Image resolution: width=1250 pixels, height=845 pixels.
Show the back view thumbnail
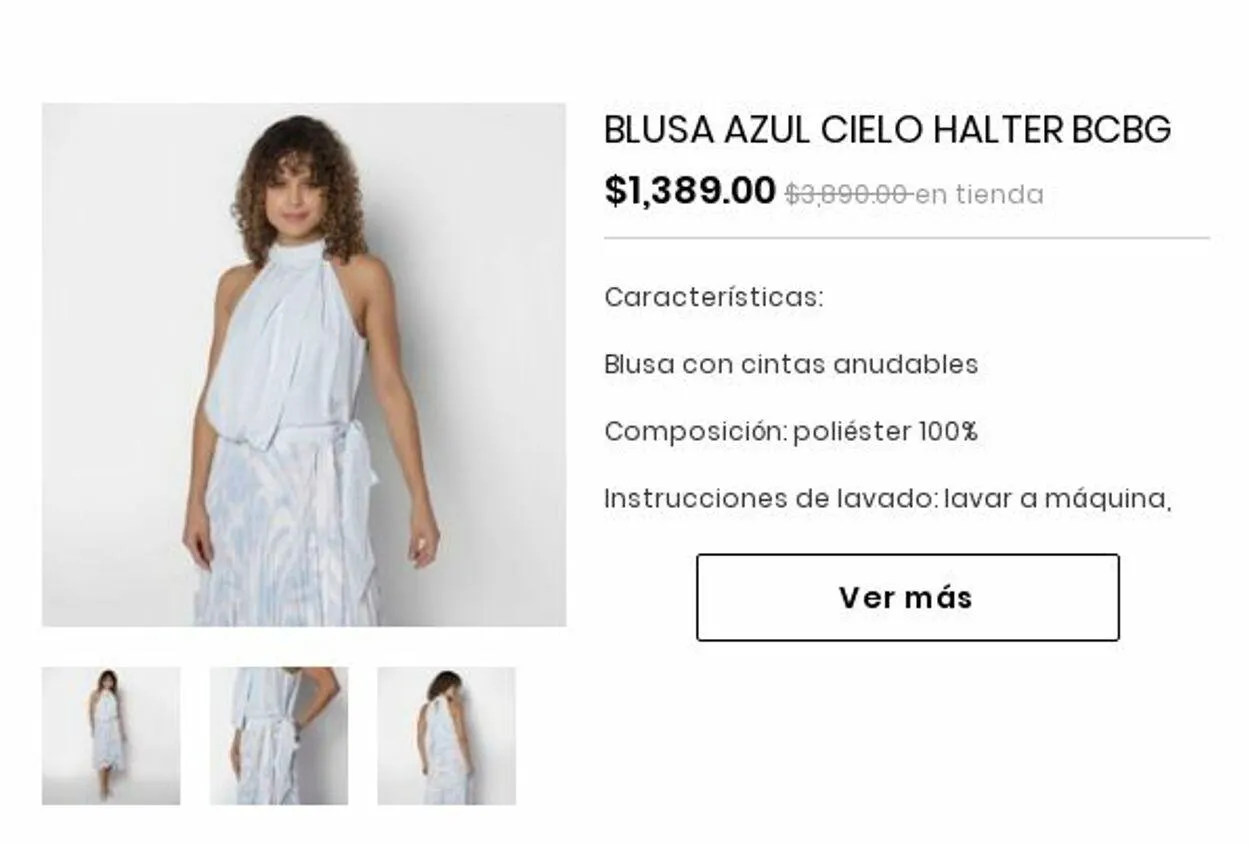tap(447, 736)
